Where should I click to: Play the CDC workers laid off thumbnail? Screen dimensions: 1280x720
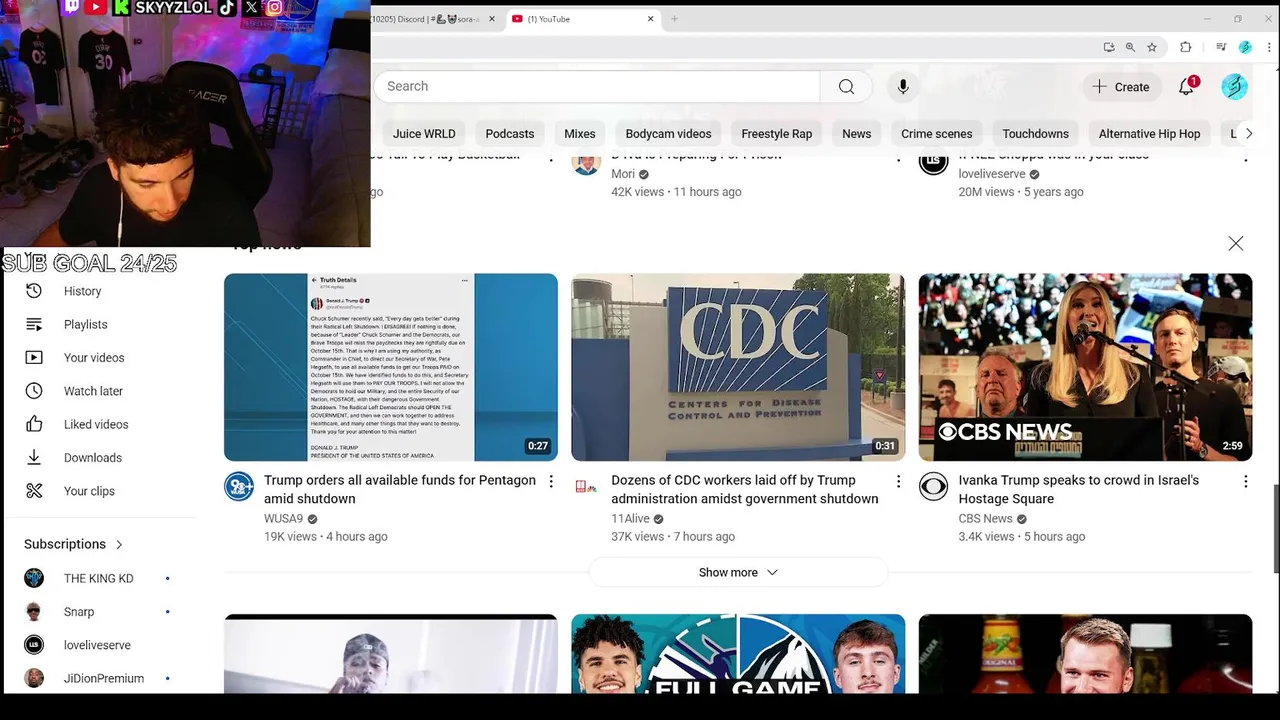coord(738,367)
